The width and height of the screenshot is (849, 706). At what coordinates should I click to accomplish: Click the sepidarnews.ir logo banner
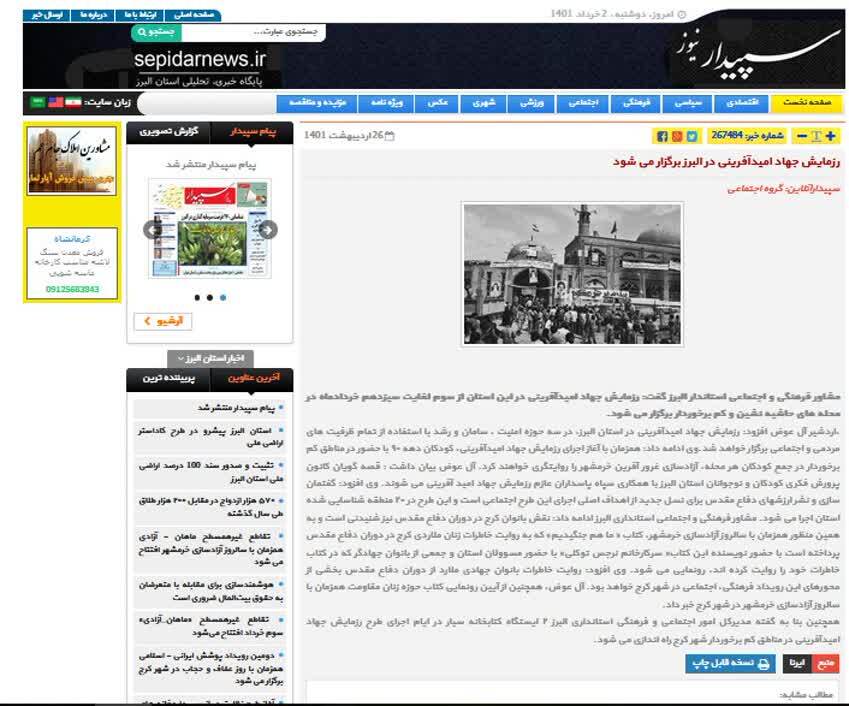(200, 67)
